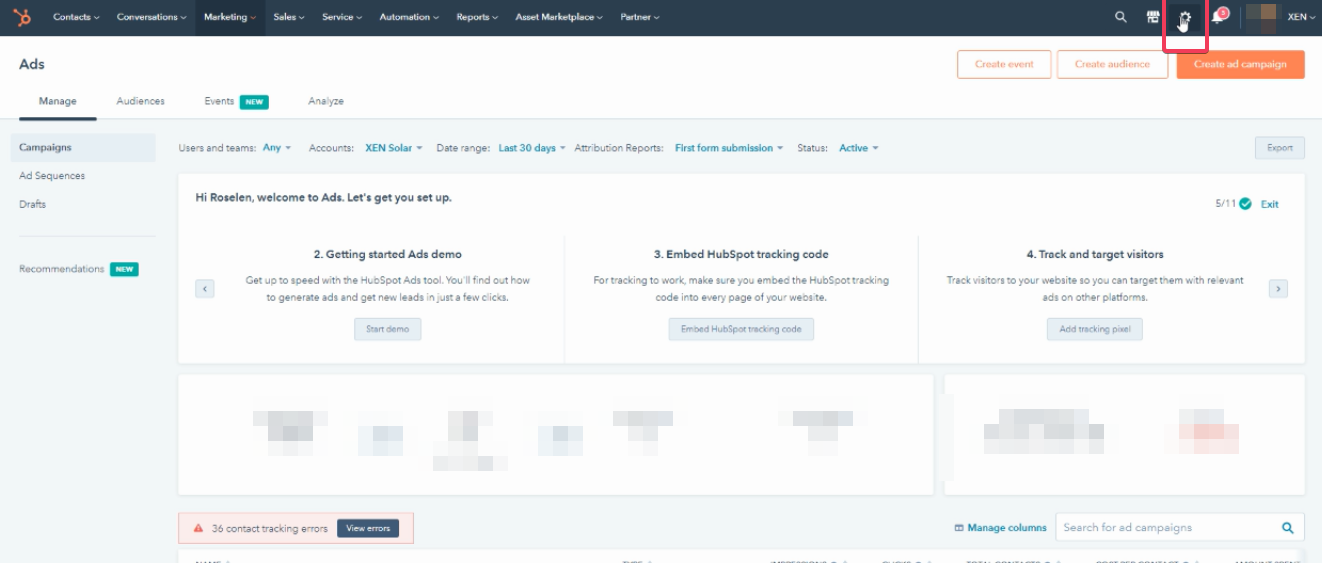This screenshot has width=1322, height=563.
Task: Open the search magnifier in top bar
Action: 1121,17
